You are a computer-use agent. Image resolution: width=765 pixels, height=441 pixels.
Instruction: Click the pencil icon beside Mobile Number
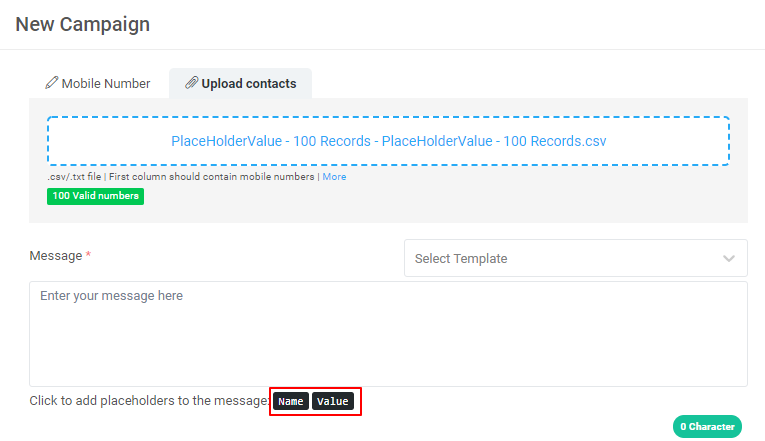point(52,83)
